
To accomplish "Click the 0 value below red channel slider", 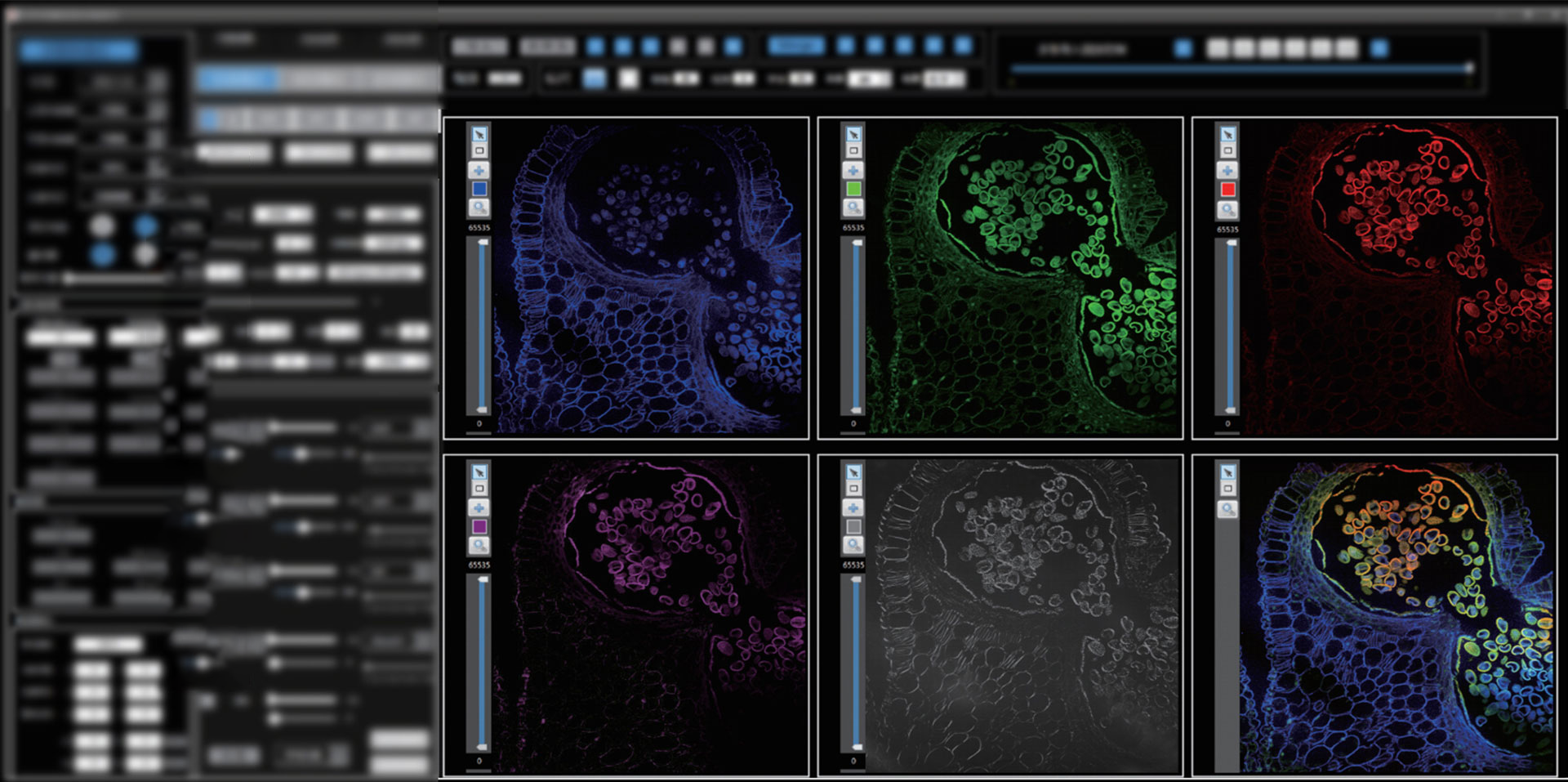I will [1227, 423].
